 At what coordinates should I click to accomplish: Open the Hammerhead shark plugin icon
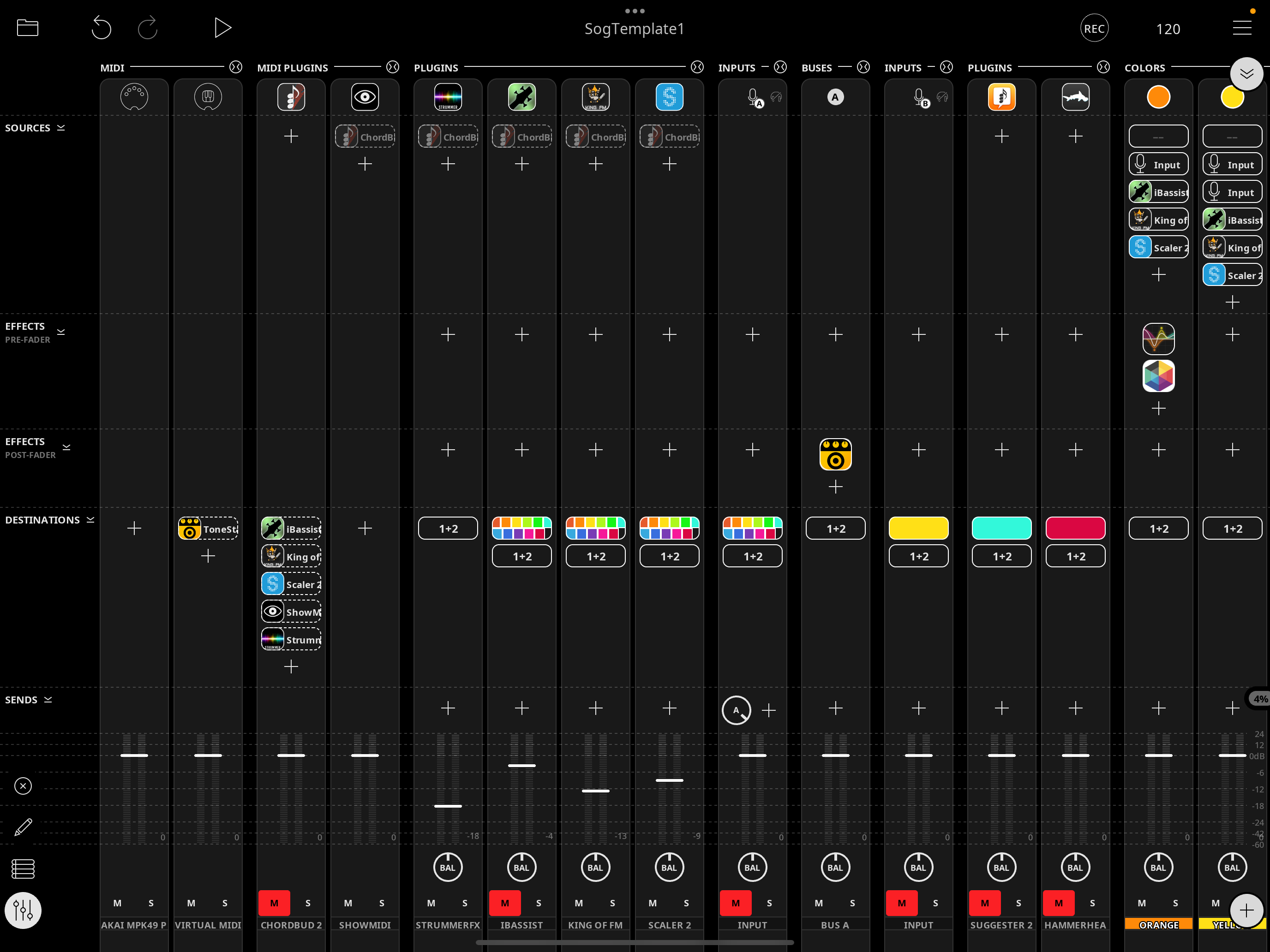[1075, 97]
